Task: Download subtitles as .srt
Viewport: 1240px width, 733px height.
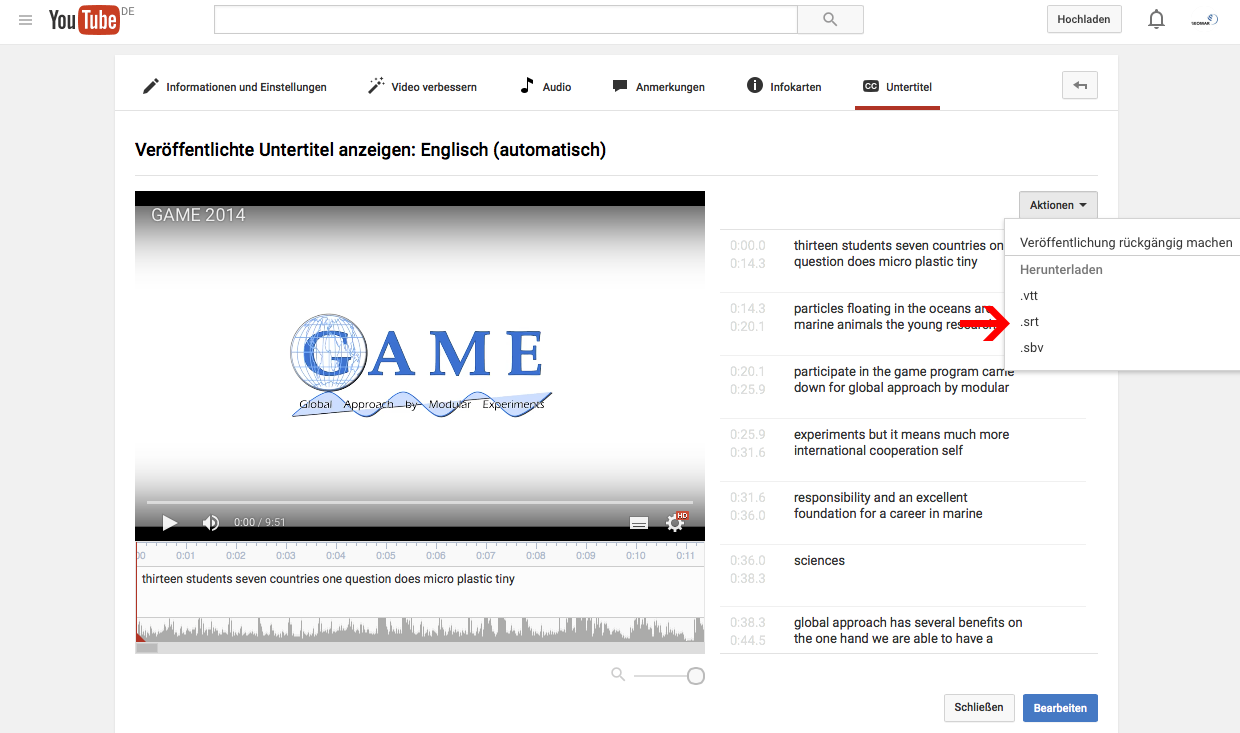Action: 1029,322
